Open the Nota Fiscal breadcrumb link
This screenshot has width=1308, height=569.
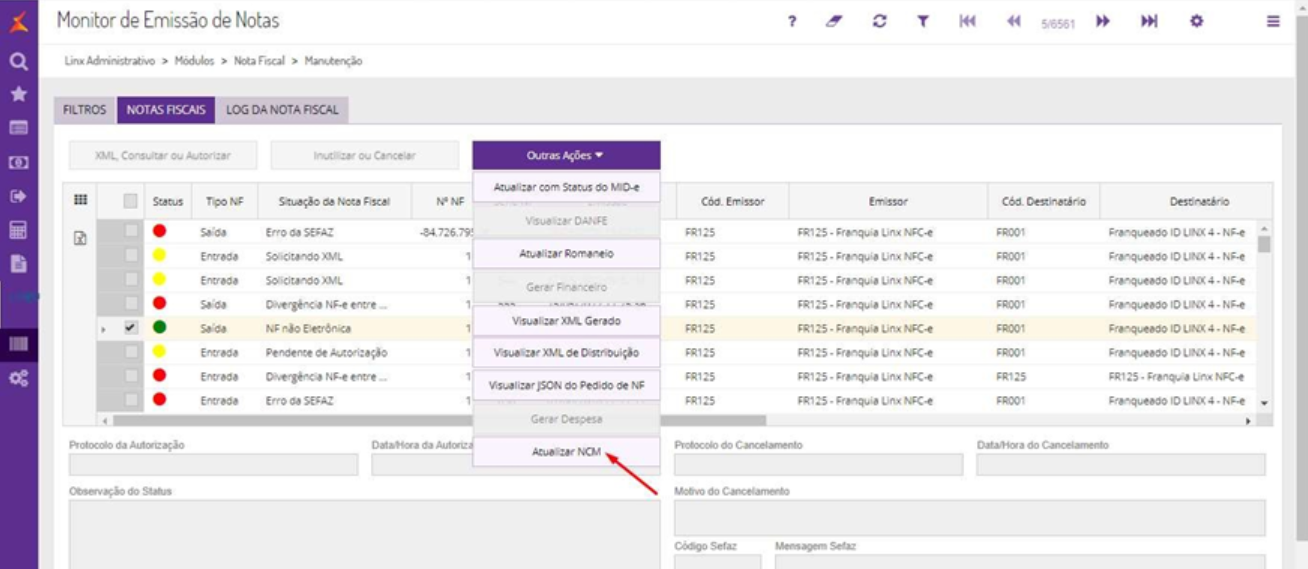[x=259, y=61]
